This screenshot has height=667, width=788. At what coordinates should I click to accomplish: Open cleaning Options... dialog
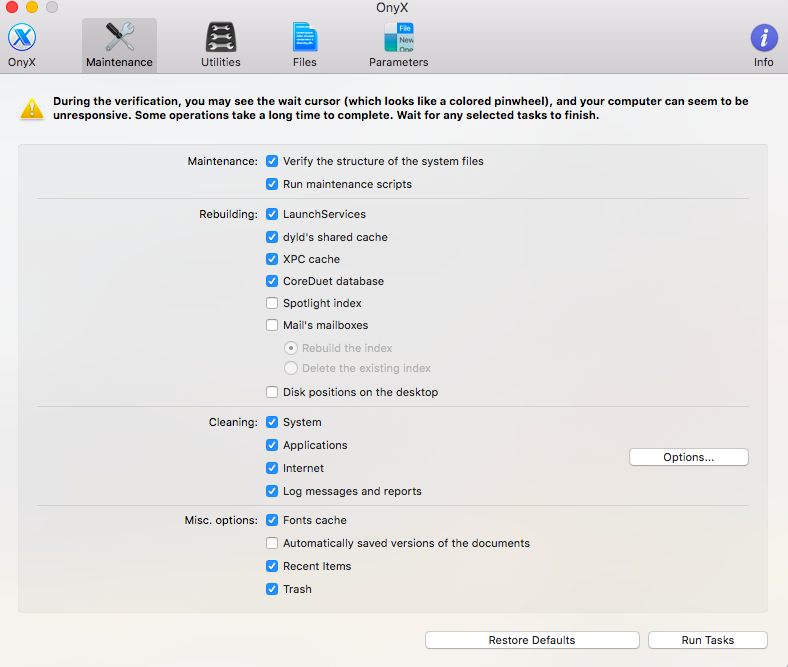click(x=688, y=457)
